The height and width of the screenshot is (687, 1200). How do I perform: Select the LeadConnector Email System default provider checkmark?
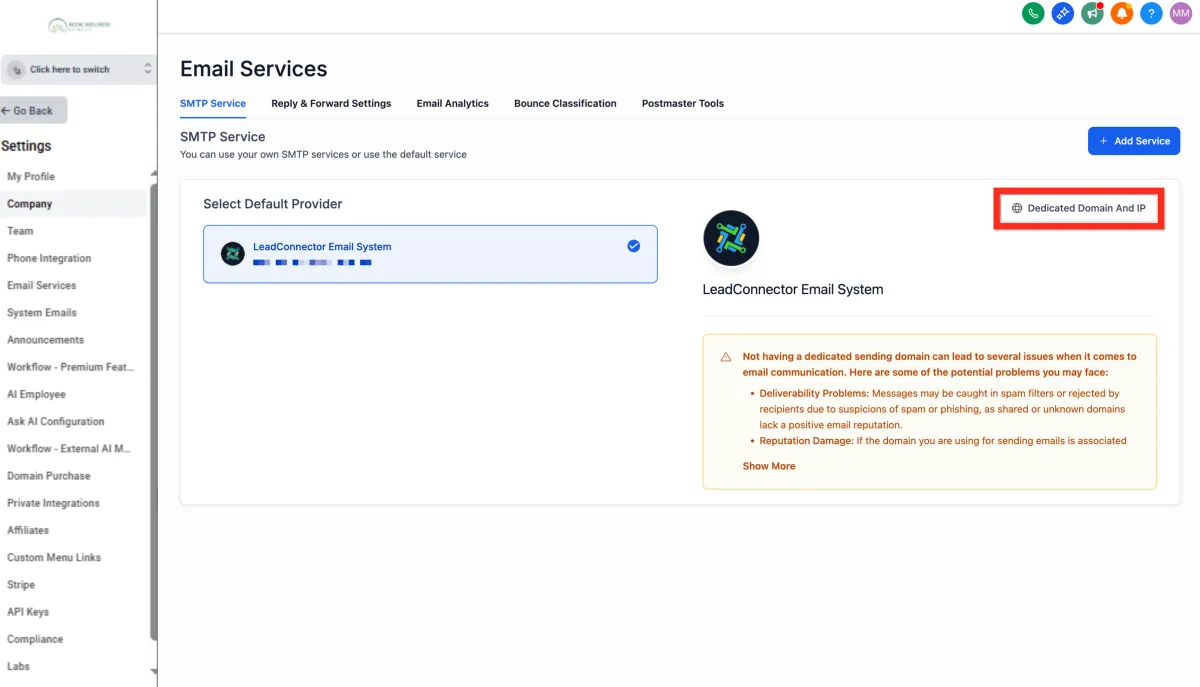[633, 246]
